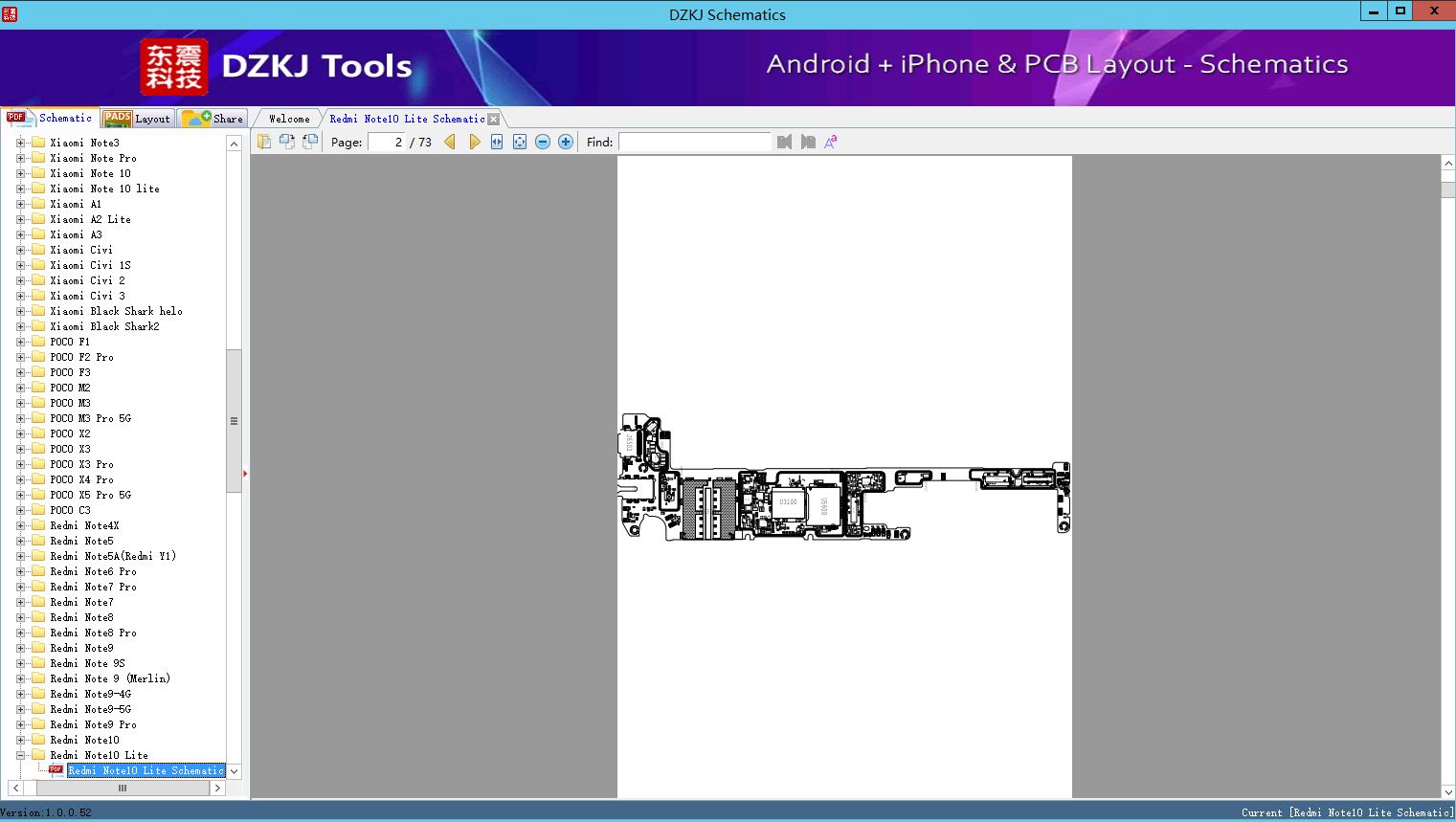
Task: Expand the POCO X5 Pro 5G folder
Action: [x=21, y=495]
